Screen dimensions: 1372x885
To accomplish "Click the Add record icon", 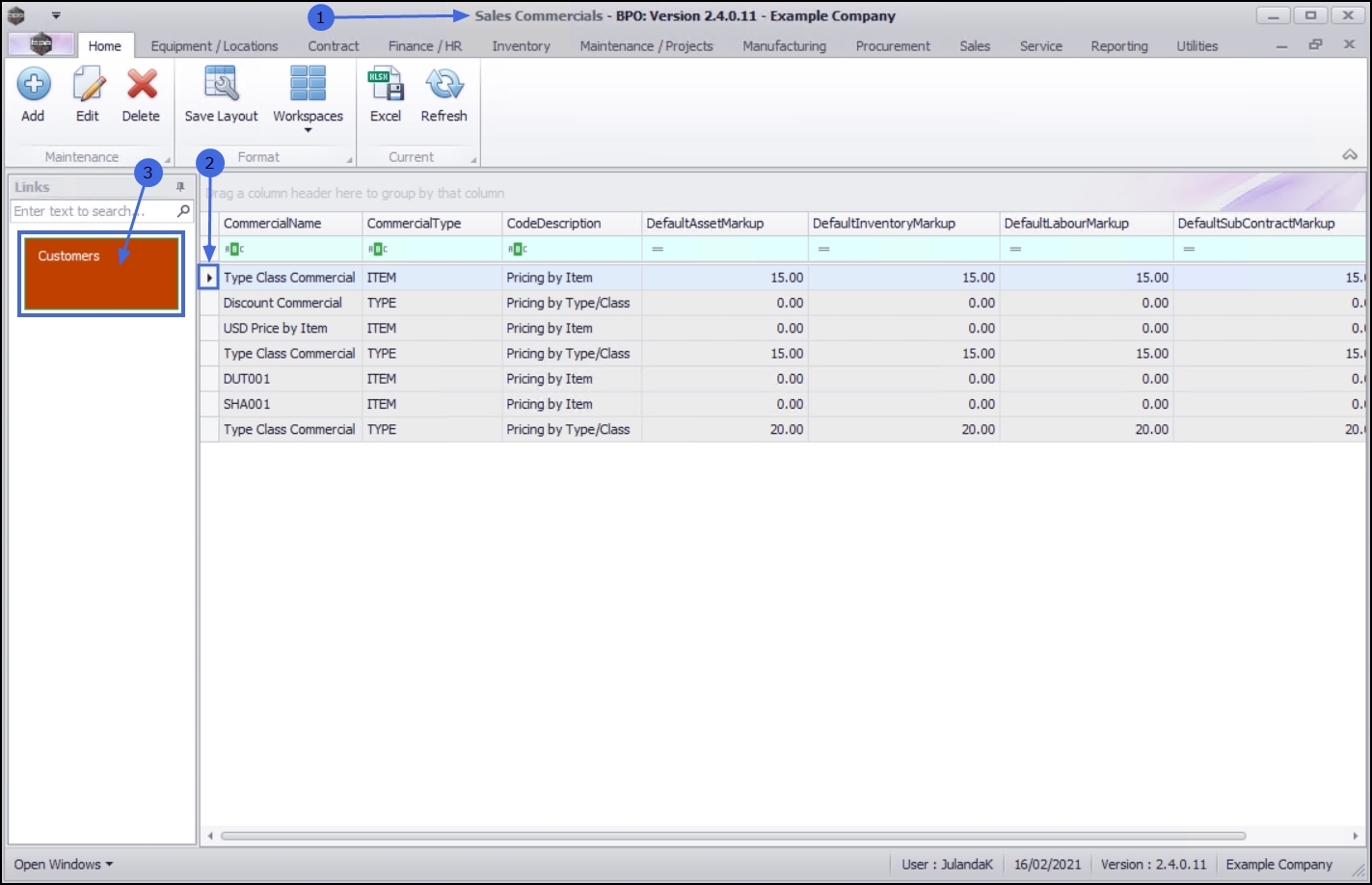I will tap(33, 86).
